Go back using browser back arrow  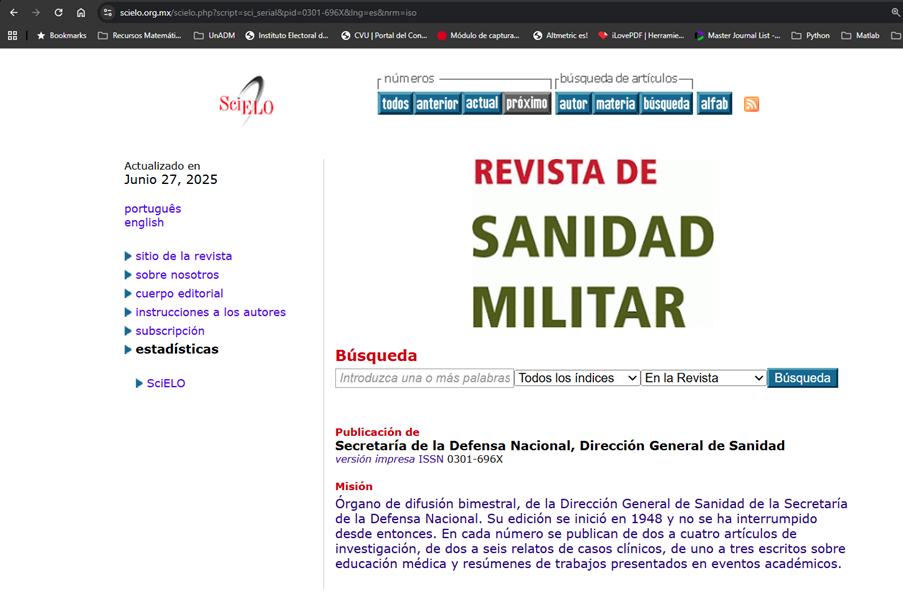[13, 12]
